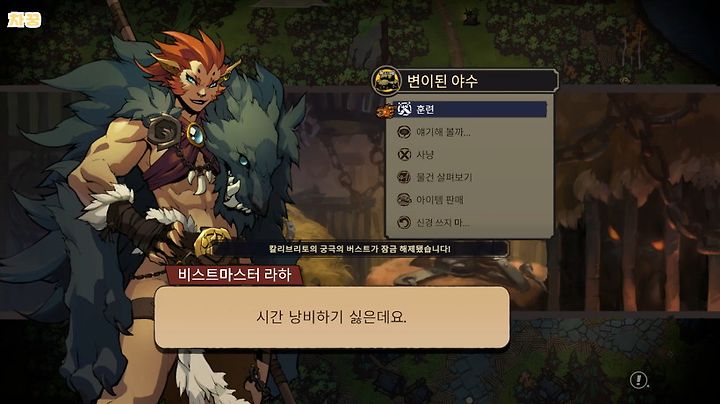Open 물건 살펴보기 menu entry

tap(470, 177)
